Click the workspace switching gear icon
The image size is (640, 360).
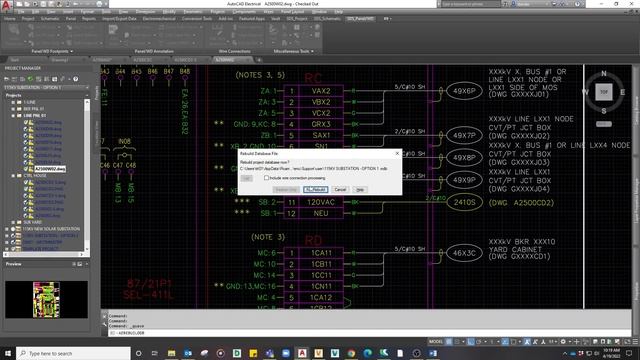coord(563,342)
